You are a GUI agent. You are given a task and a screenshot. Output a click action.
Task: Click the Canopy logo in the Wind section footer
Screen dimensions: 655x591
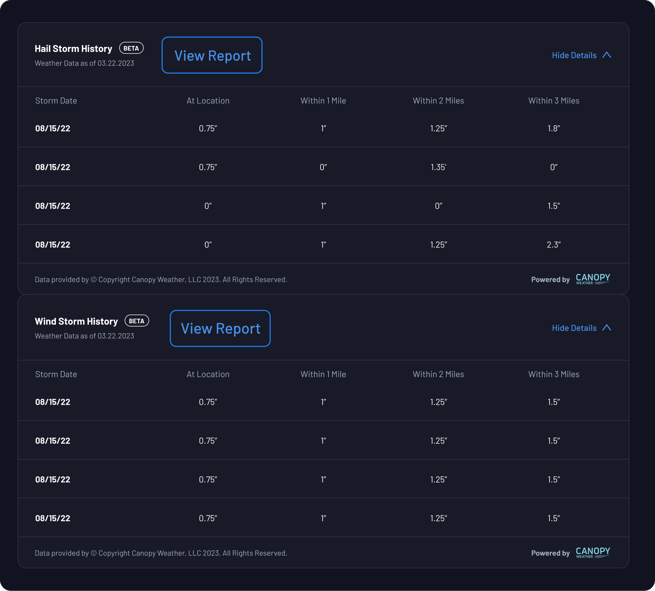coord(593,552)
